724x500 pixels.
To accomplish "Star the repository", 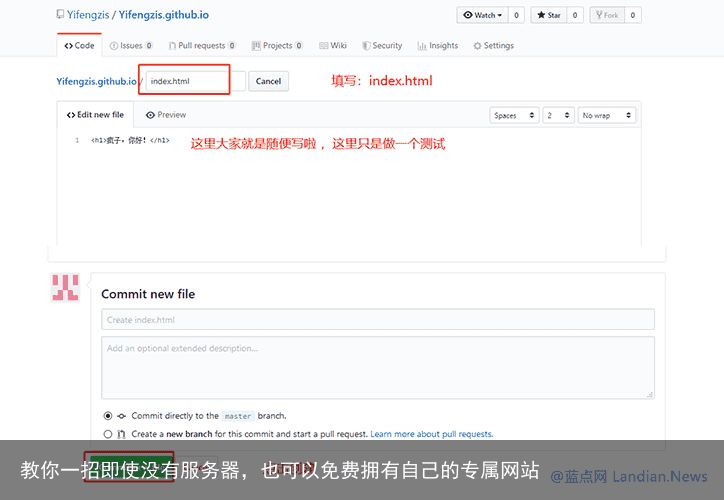I will [x=549, y=15].
